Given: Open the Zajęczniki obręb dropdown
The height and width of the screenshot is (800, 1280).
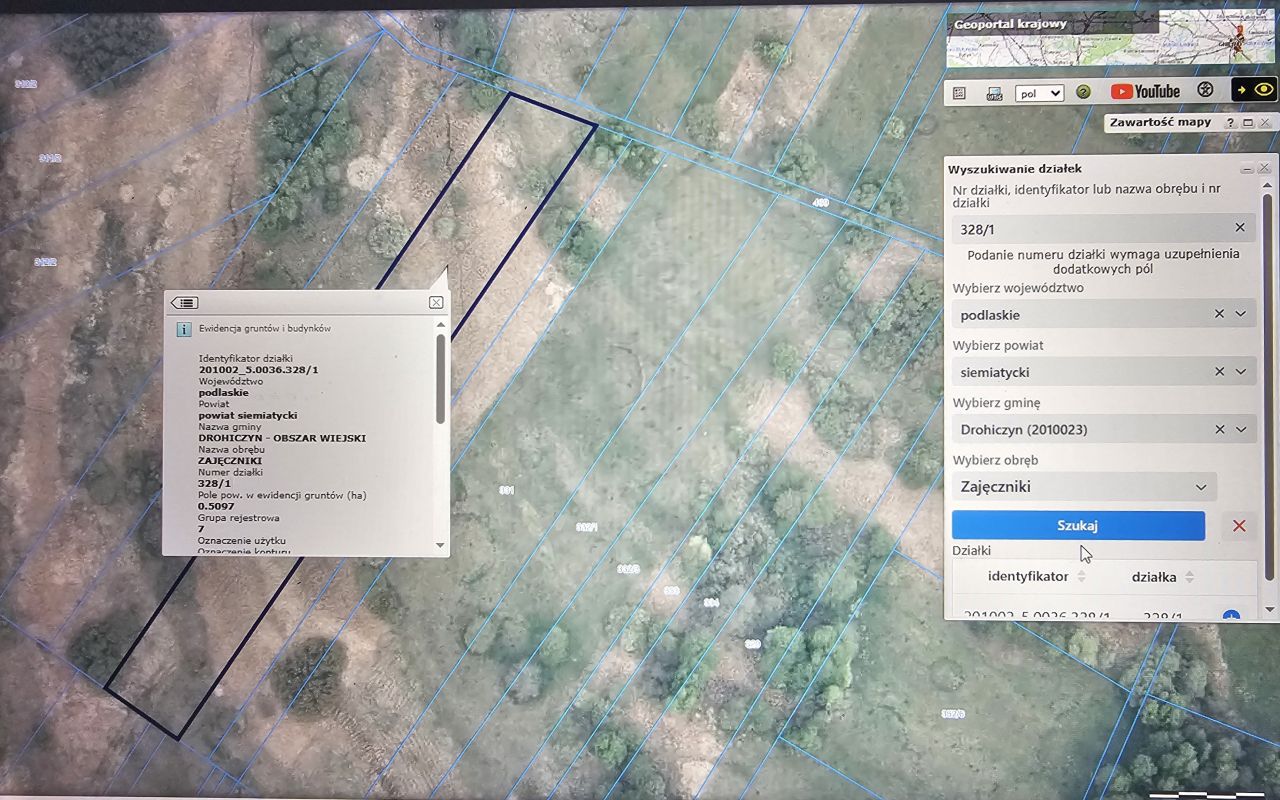Looking at the screenshot, I should pos(1084,487).
